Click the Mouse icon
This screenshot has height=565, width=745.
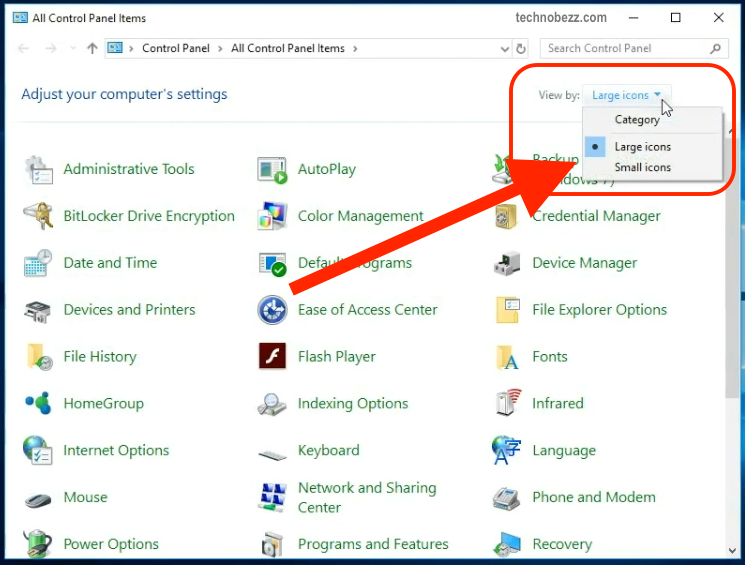click(38, 500)
